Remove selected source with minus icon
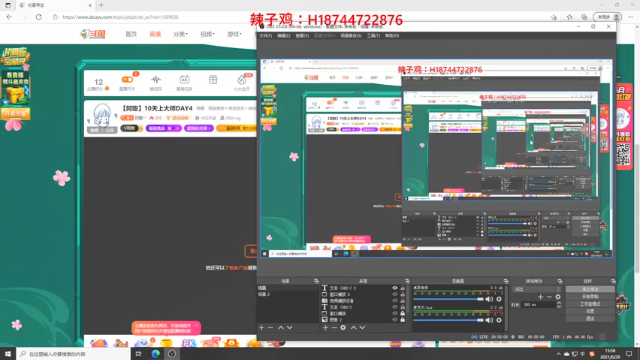This screenshot has height=360, width=640. [334, 327]
